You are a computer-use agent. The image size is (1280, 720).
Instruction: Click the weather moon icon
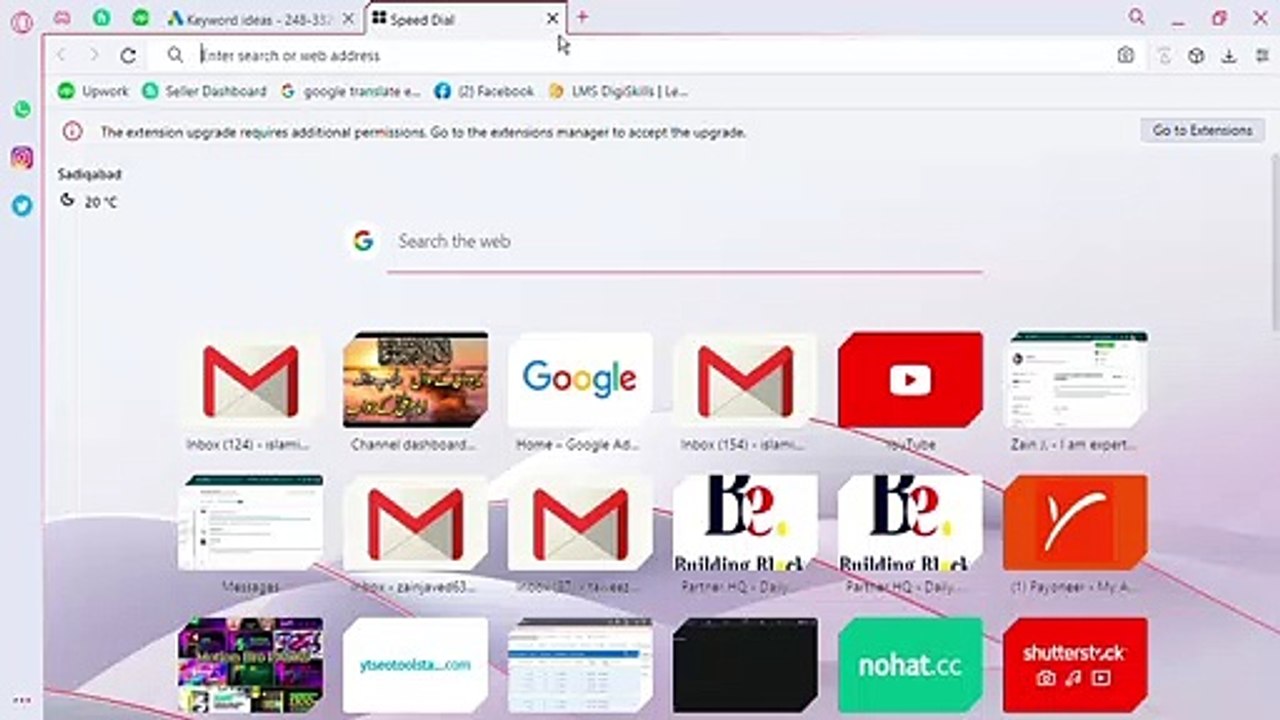67,200
